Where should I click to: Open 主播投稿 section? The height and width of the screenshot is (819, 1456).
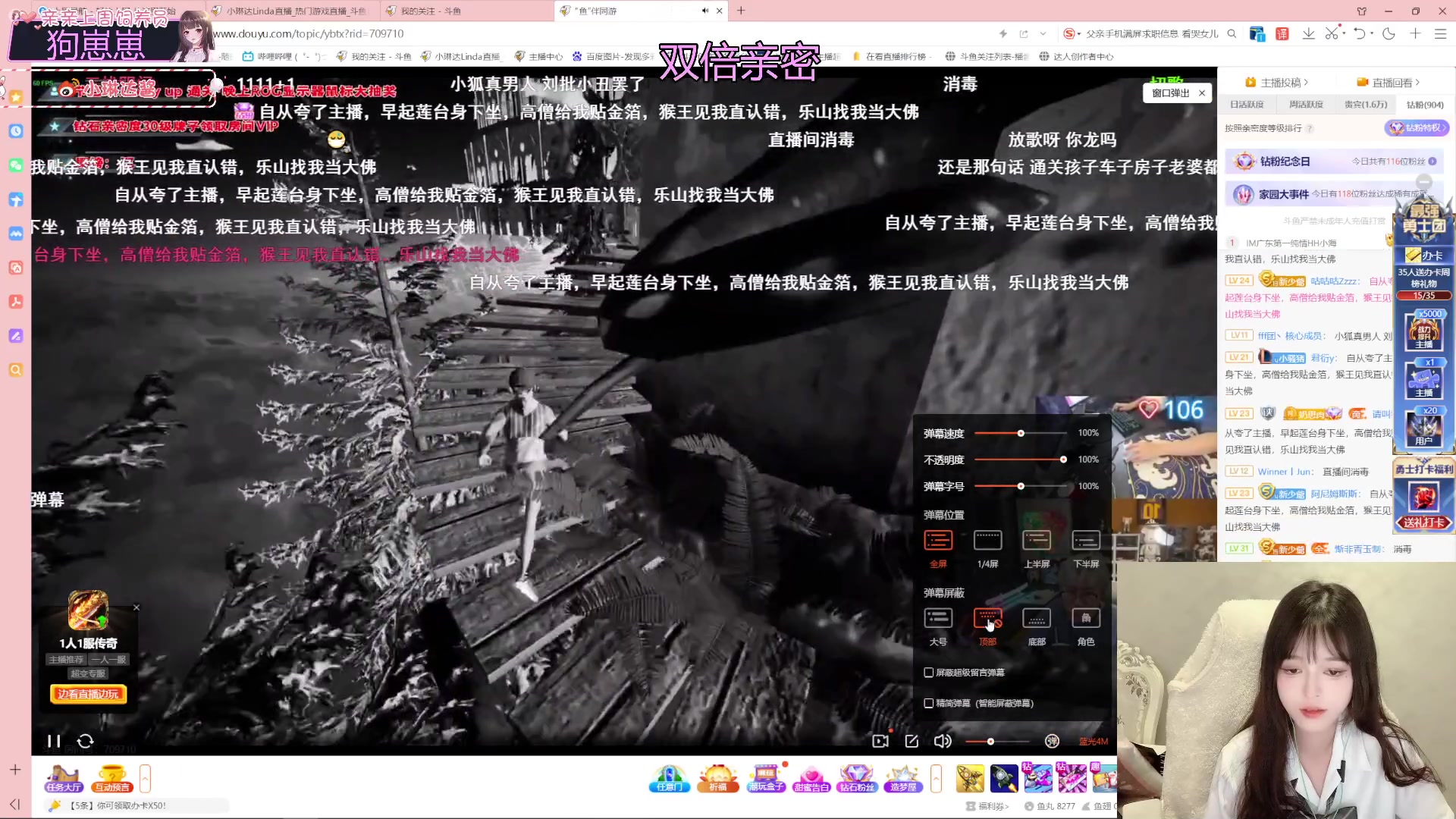click(x=1277, y=83)
